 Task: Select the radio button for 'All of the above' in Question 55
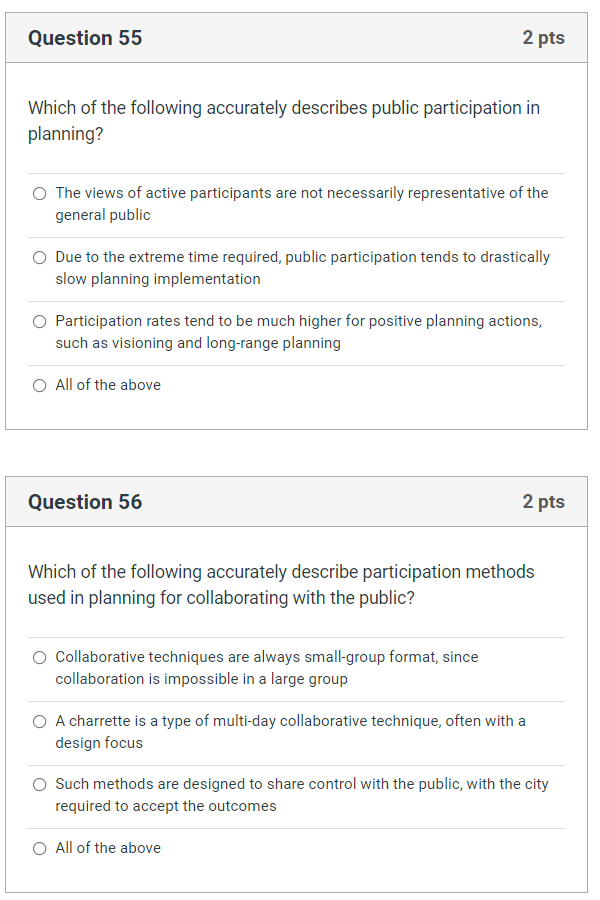pos(39,385)
